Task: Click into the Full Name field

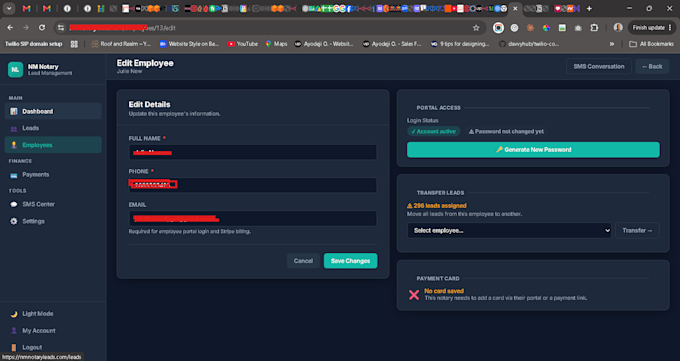Action: 253,152
